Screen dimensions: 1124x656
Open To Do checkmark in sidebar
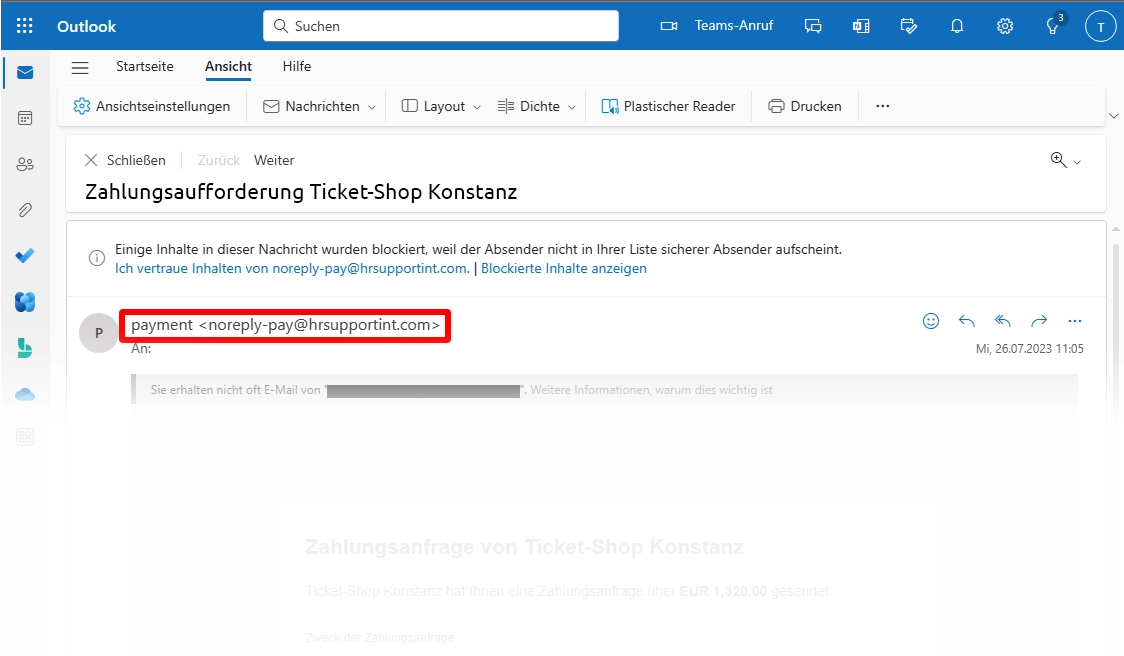[x=25, y=256]
